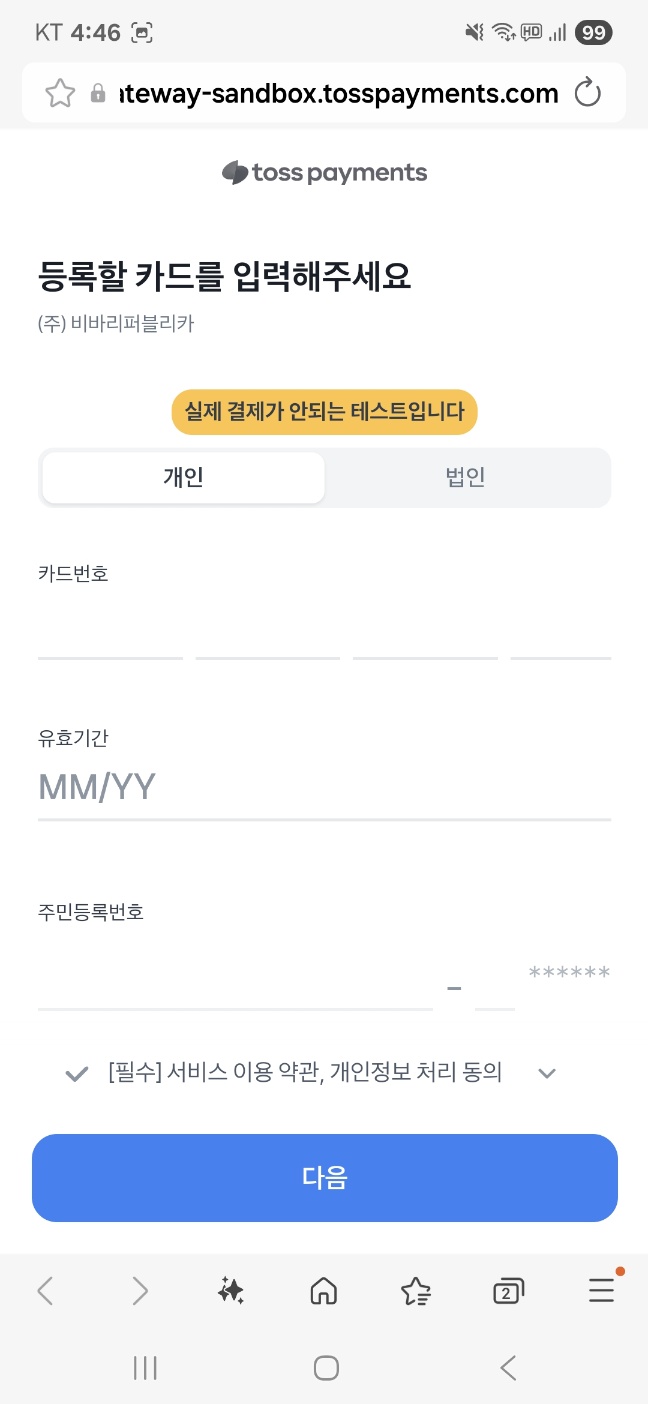Focus the first 카드번호 input segment
Image resolution: width=648 pixels, height=1404 pixels.
pyautogui.click(x=110, y=632)
